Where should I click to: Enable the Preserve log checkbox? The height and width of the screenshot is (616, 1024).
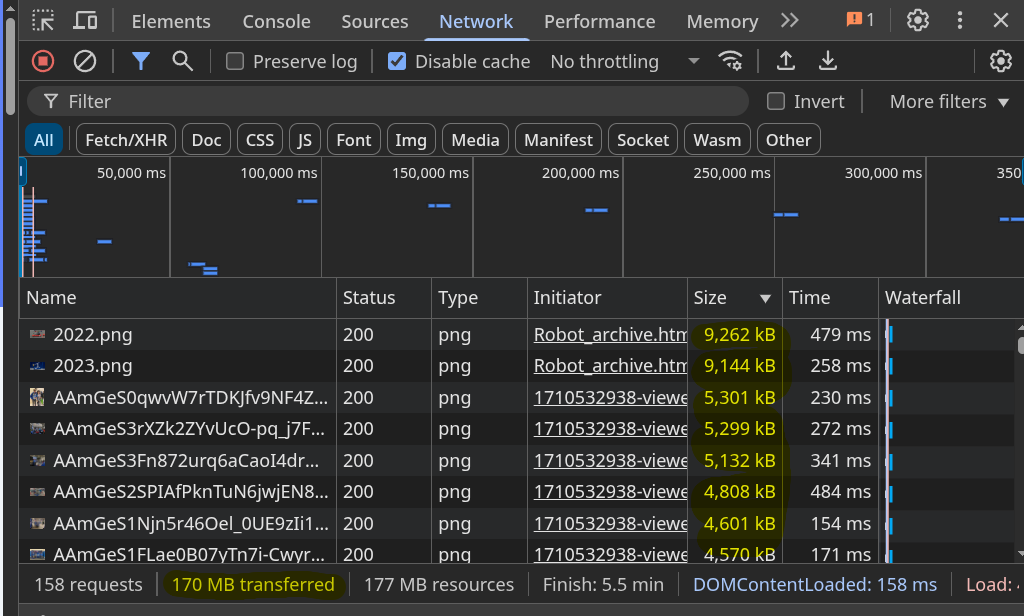pyautogui.click(x=234, y=61)
